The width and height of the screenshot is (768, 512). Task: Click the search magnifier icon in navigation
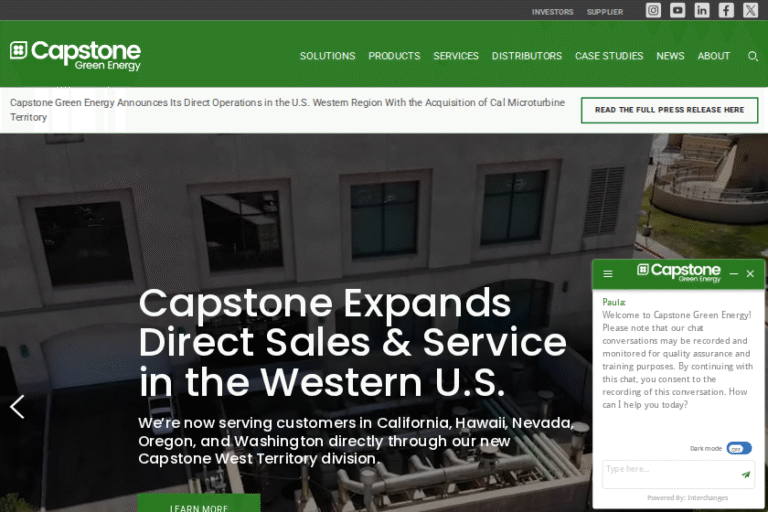753,56
